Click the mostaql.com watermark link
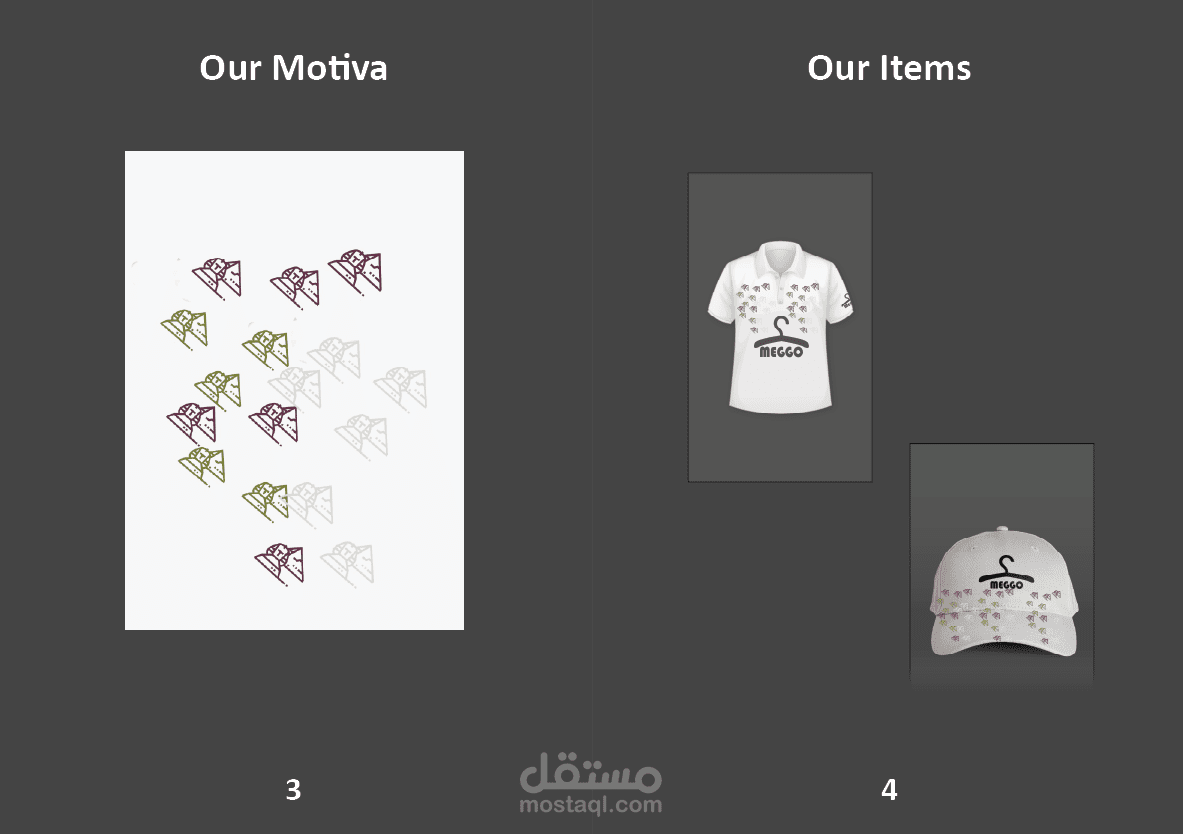Screen dimensions: 1183x834 (x=591, y=805)
